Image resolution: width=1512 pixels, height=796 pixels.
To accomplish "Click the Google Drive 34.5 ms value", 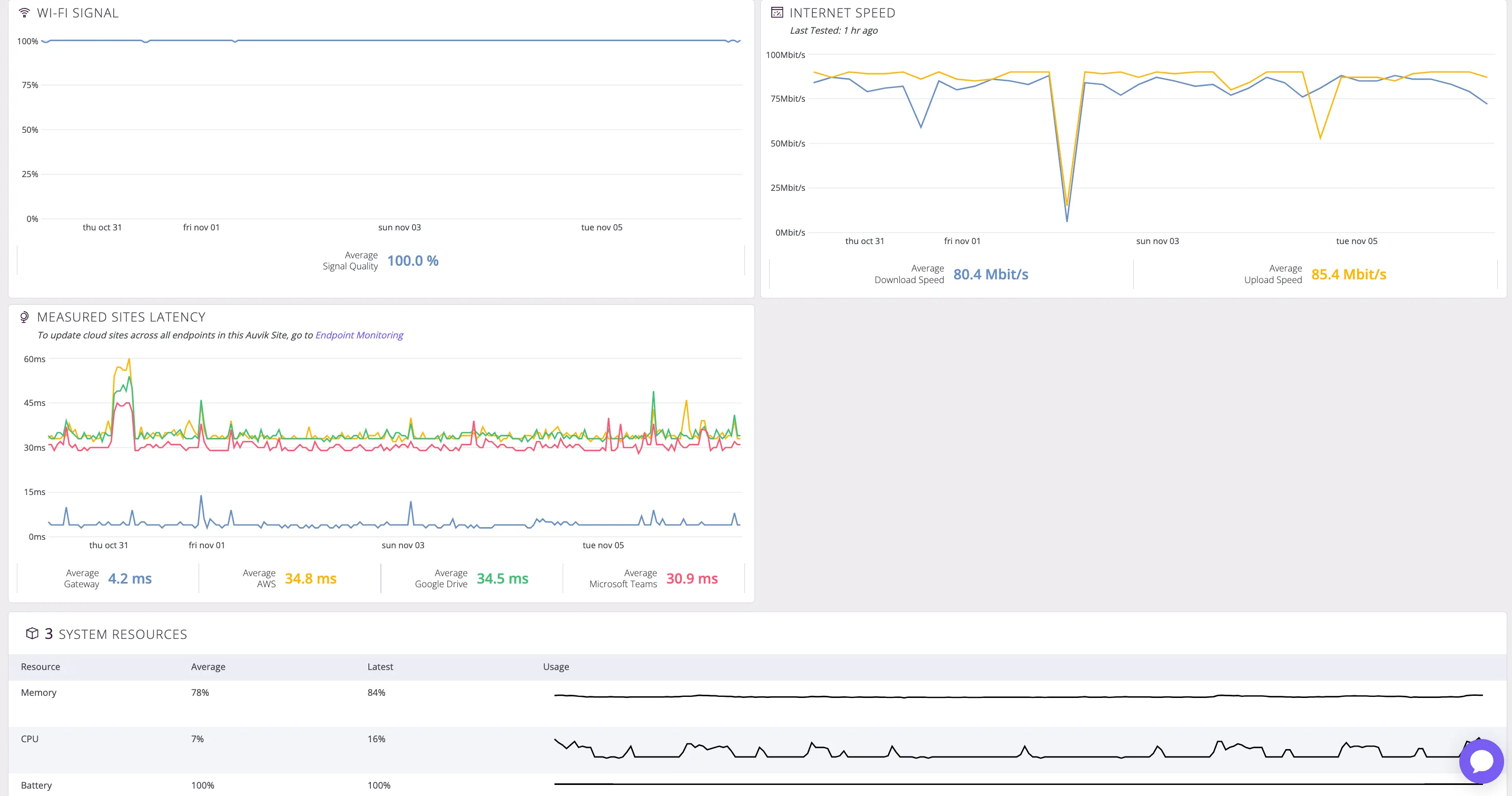I will point(502,579).
